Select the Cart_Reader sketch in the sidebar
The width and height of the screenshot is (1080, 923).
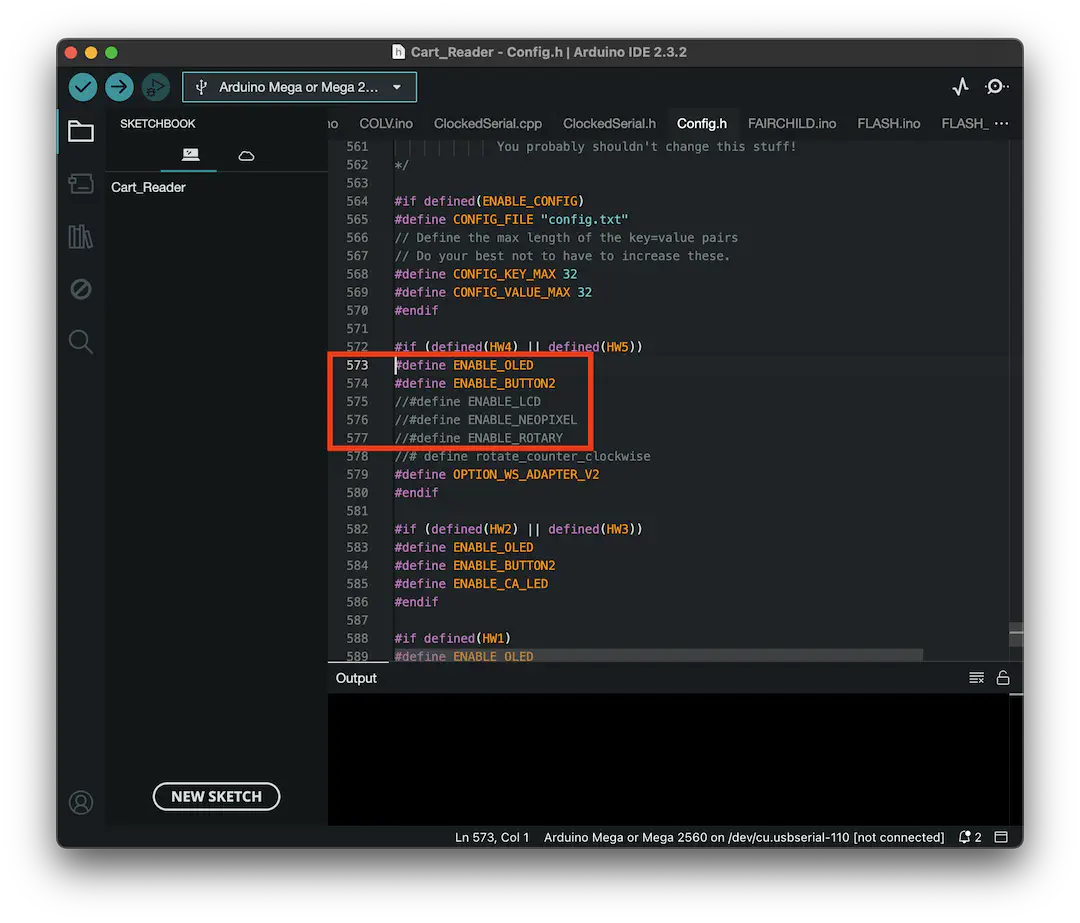(x=147, y=187)
